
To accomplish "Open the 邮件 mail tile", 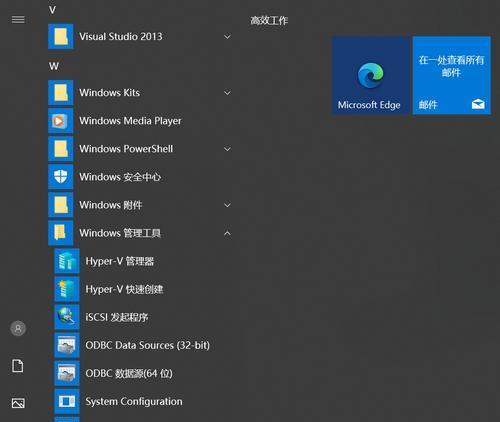I will [x=452, y=75].
